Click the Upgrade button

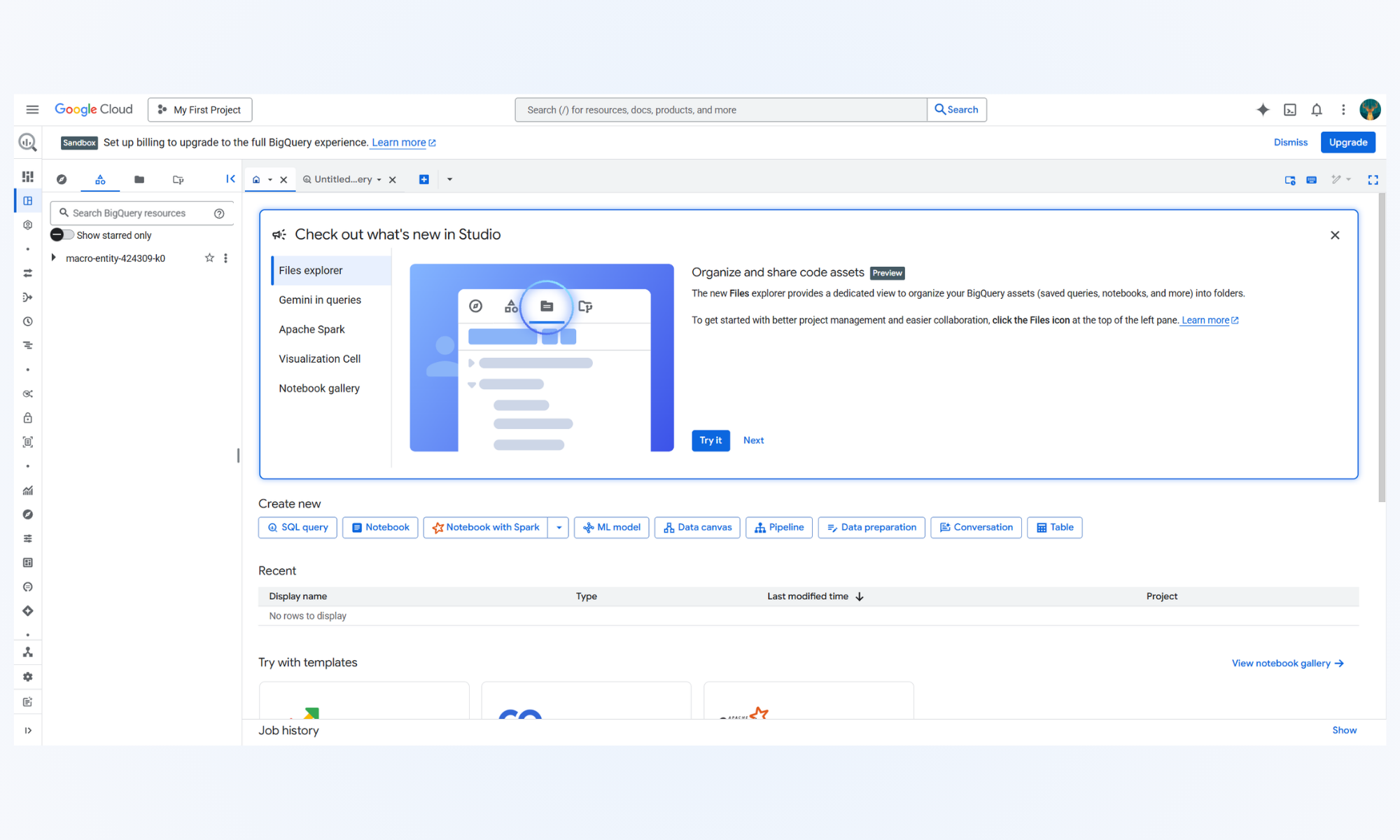tap(1348, 142)
